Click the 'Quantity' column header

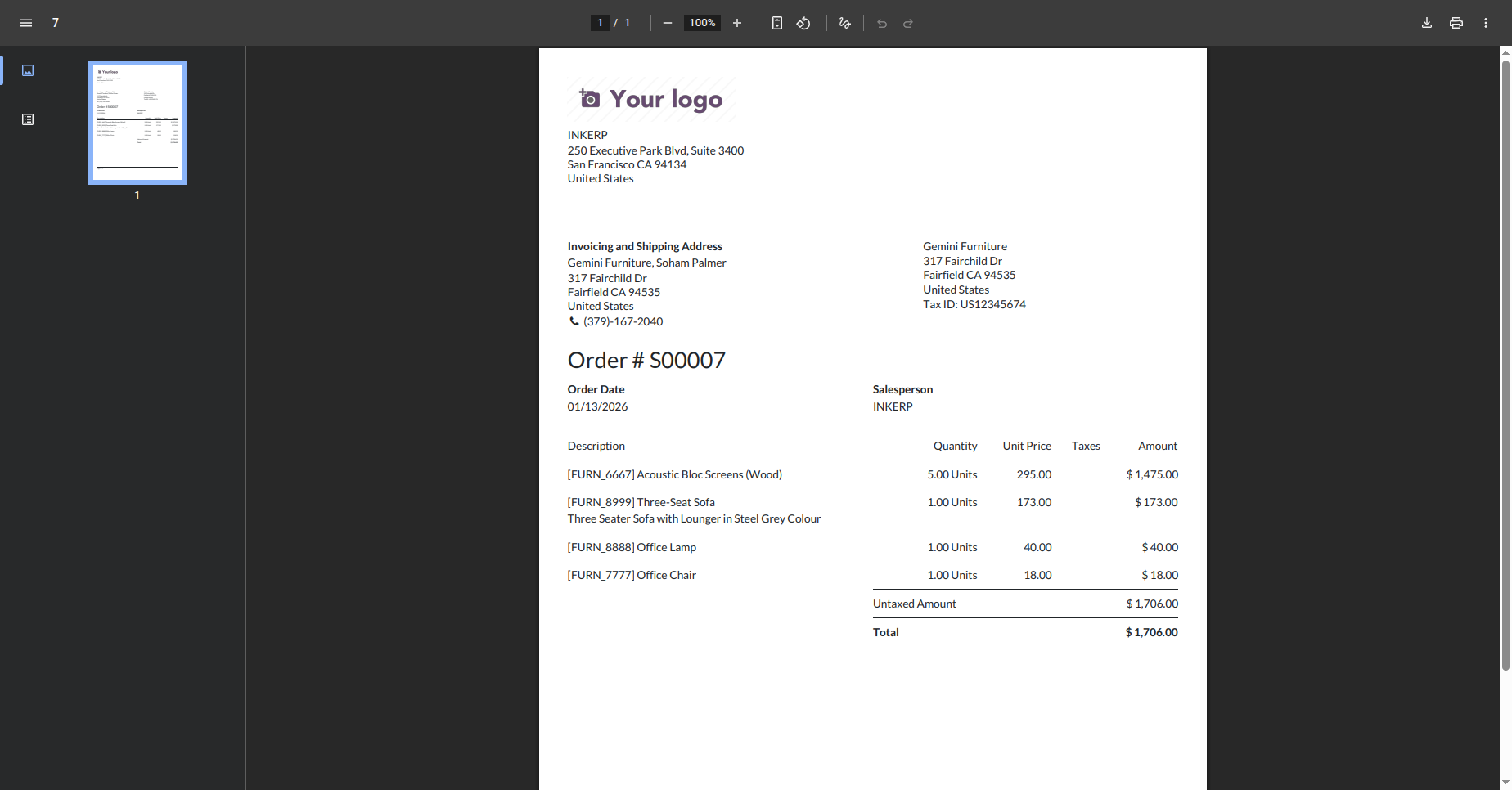[x=955, y=446]
